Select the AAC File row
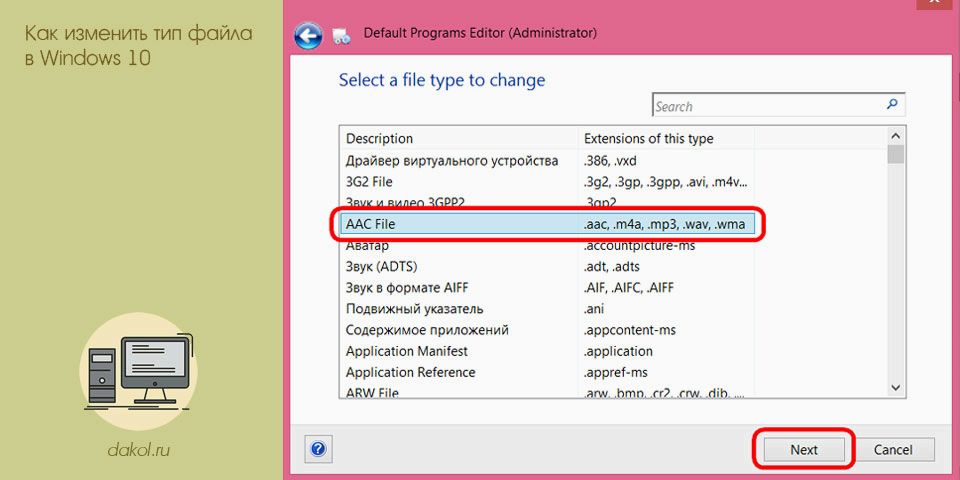Screen dimensions: 960x480 [x=547, y=224]
